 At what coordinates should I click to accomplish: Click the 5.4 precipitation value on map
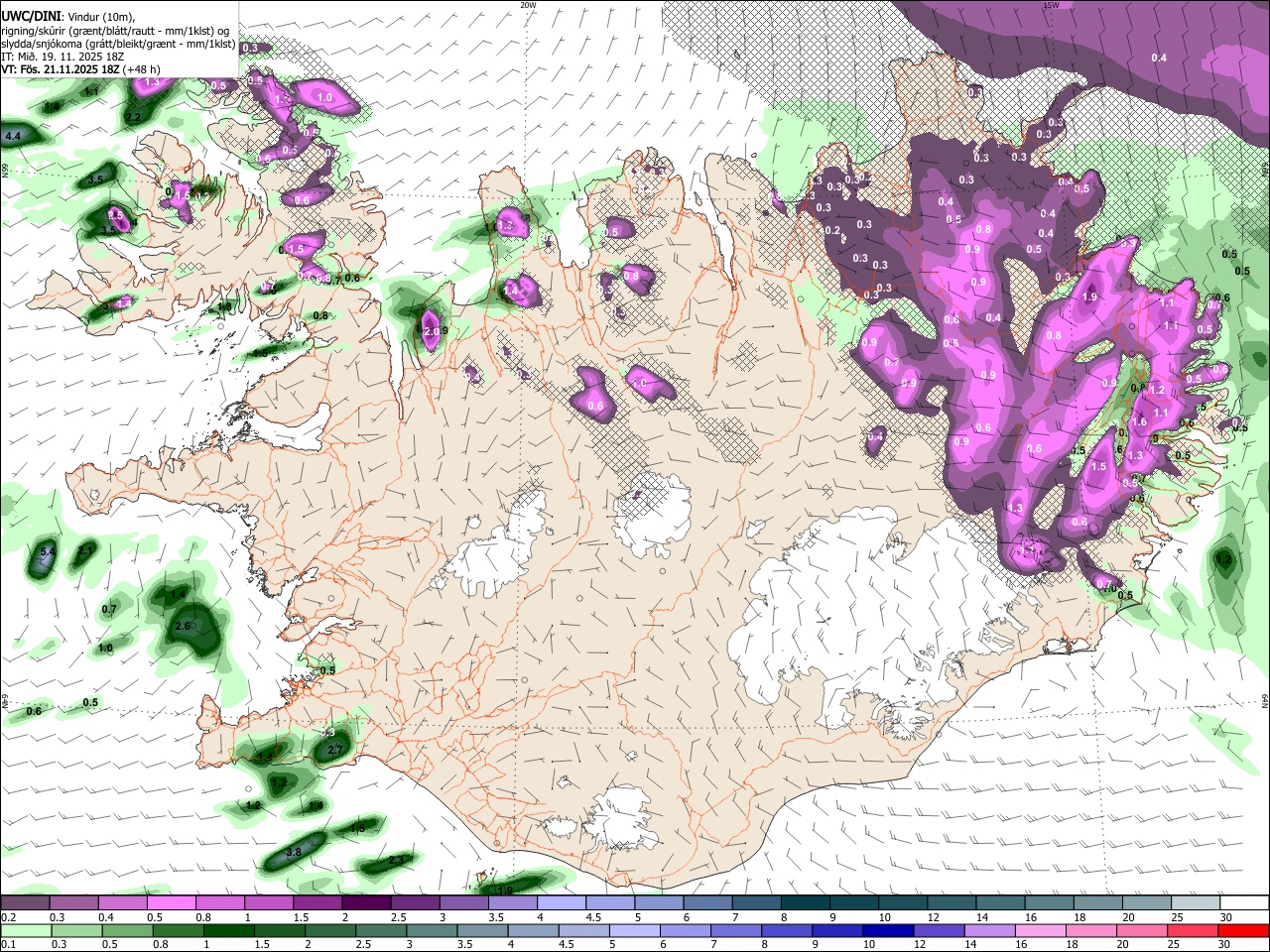(47, 550)
